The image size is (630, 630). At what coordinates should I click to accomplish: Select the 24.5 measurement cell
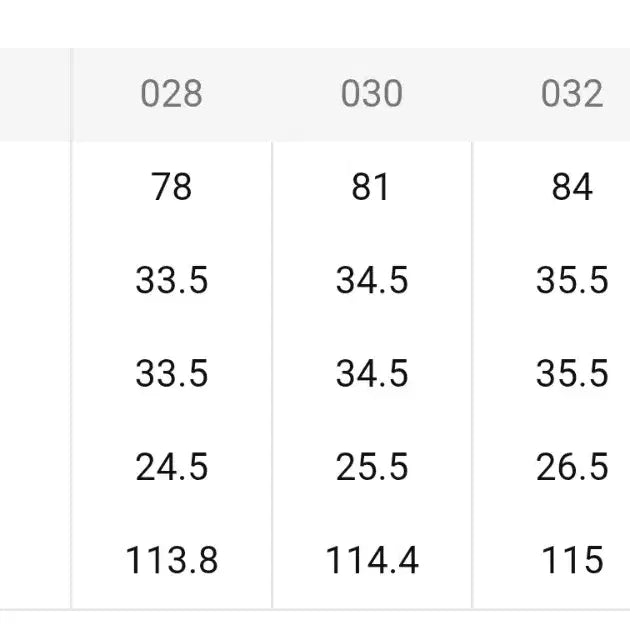[171, 467]
